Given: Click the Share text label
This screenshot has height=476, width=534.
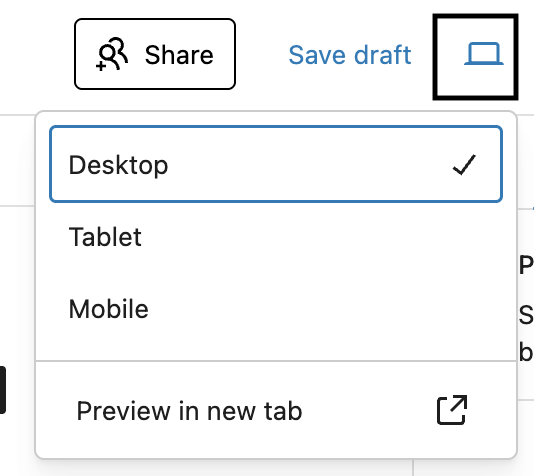Looking at the screenshot, I should 179,55.
